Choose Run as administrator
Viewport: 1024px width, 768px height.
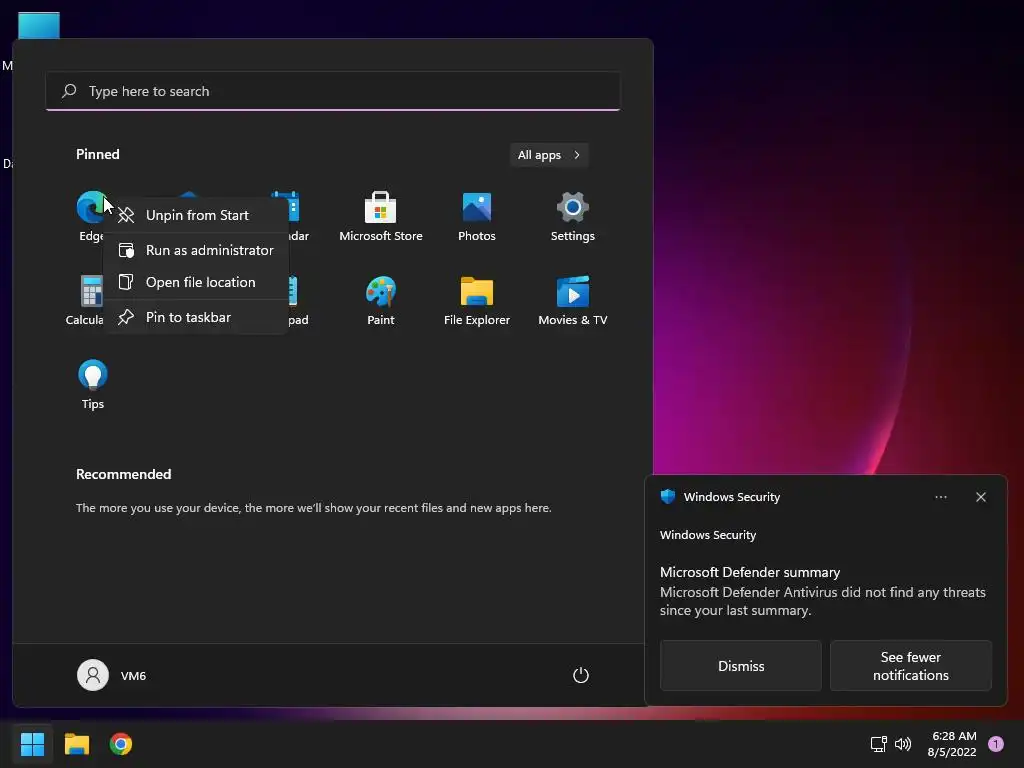(196, 250)
